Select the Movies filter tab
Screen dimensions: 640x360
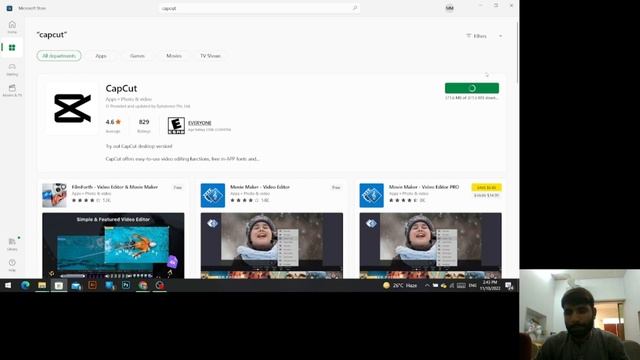(174, 56)
